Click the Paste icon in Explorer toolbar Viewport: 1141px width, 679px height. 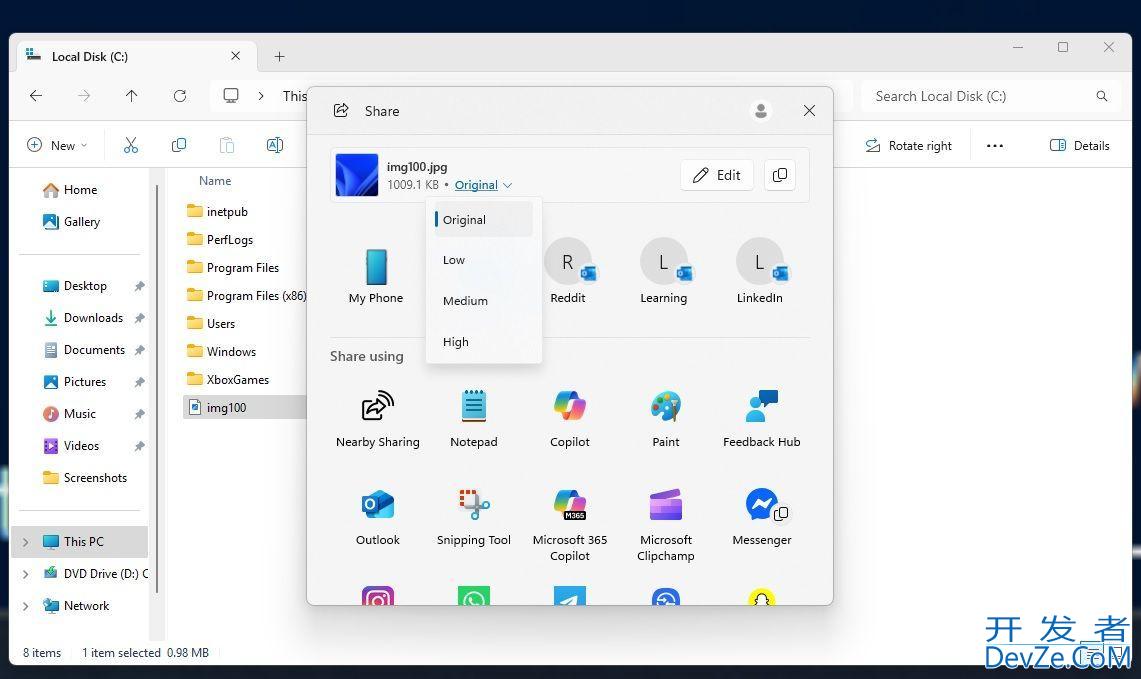pos(227,146)
